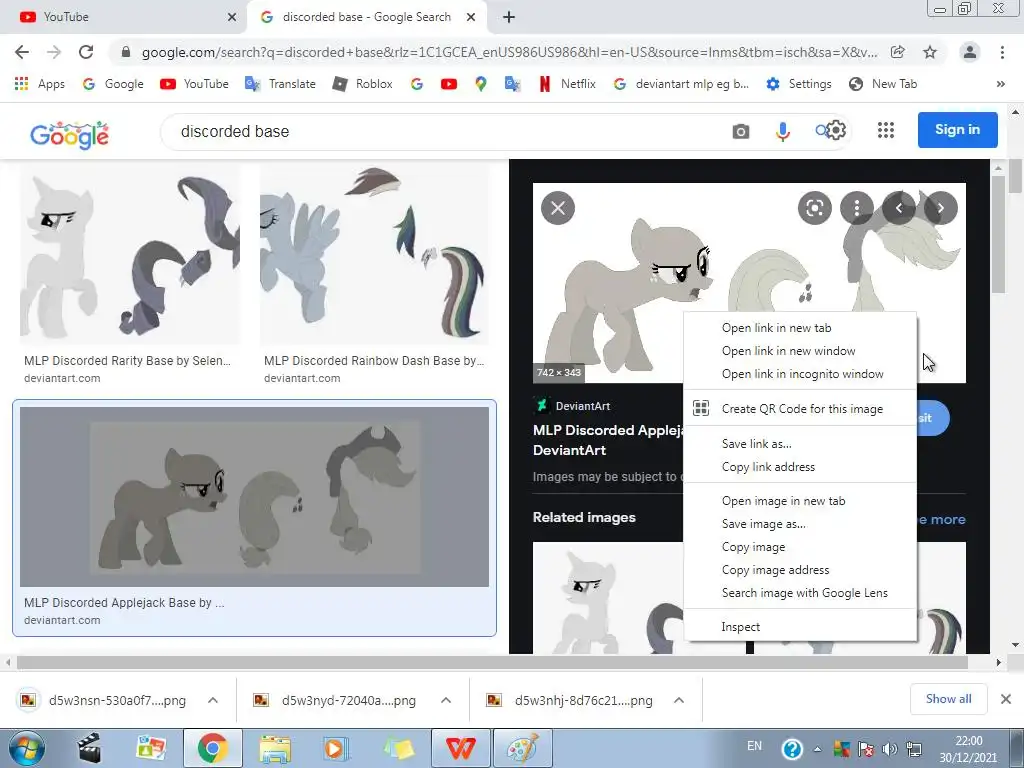
Task: Close the downloads bar
Action: tap(1006, 699)
